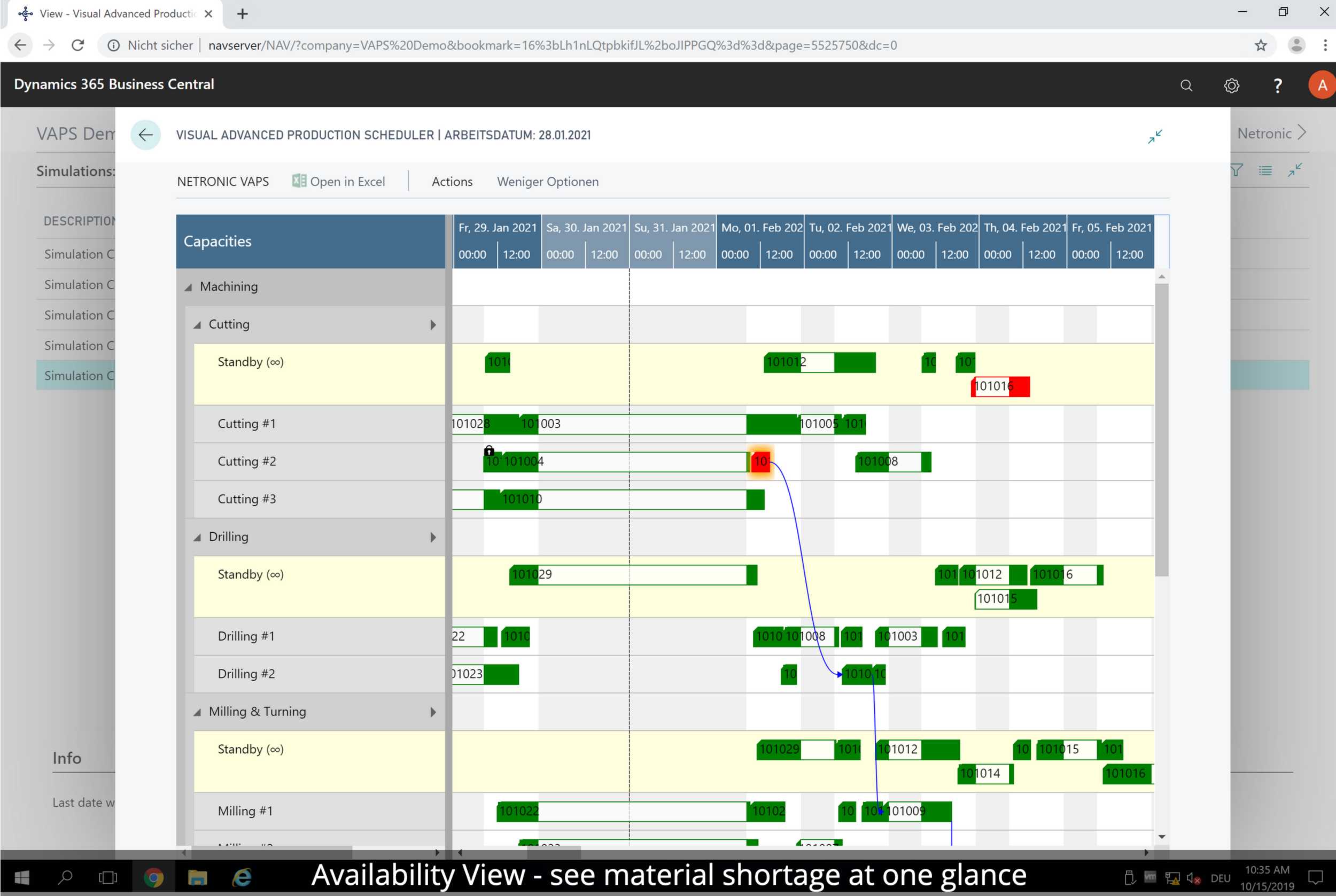
Task: Close the View - Visual Advanced Production tab
Action: coord(208,14)
